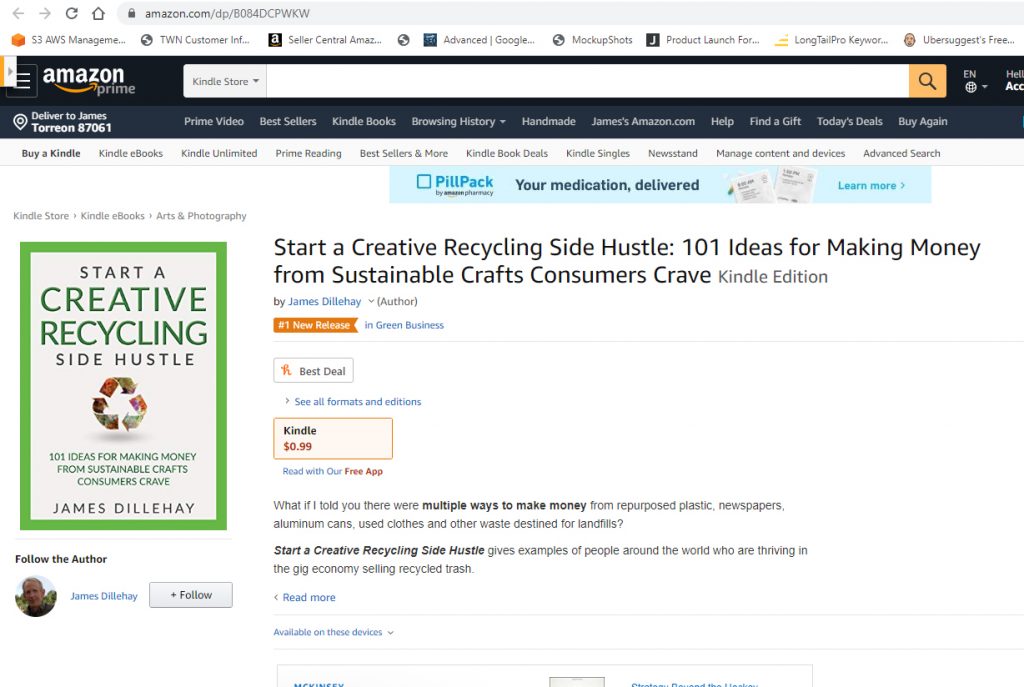
Task: Select the Kindle Unlimited tab
Action: coord(219,153)
